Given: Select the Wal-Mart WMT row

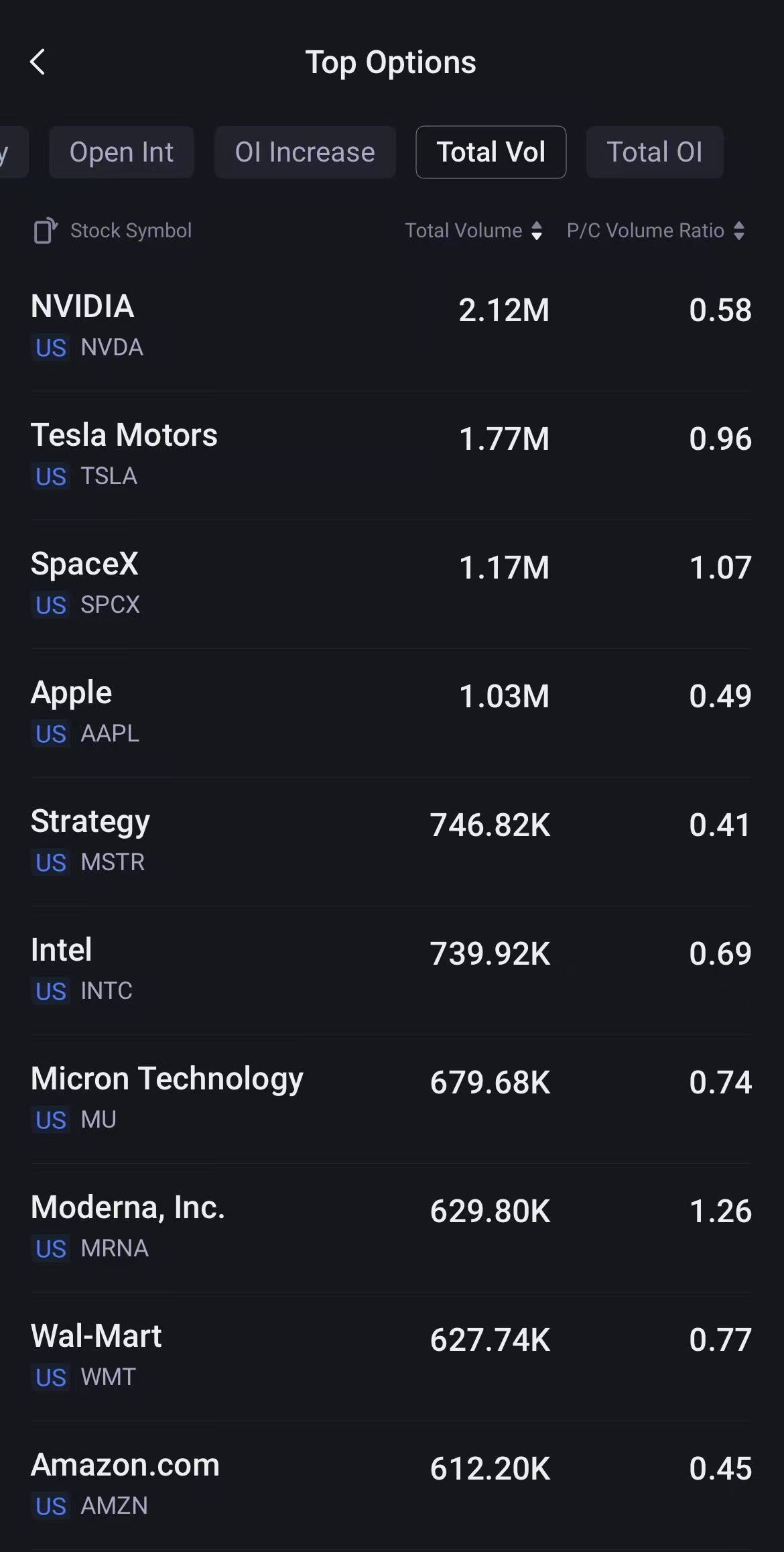Looking at the screenshot, I should (x=392, y=1356).
